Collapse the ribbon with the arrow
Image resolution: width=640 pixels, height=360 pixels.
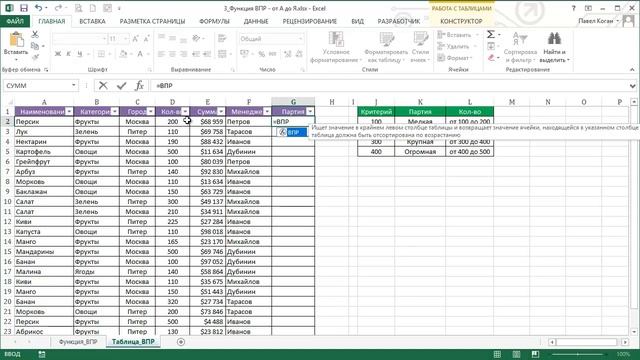tap(632, 70)
